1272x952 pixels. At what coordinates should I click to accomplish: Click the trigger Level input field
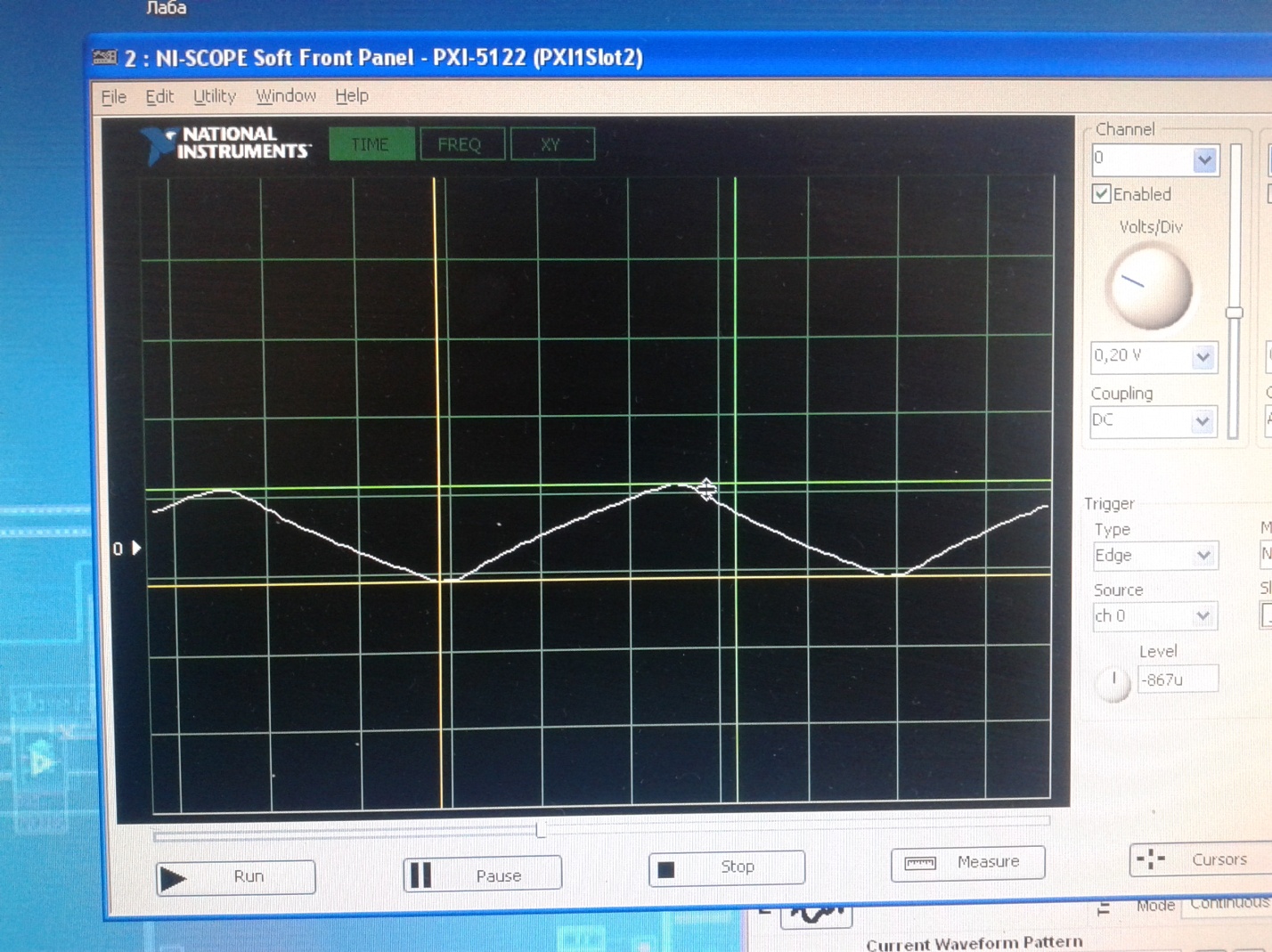click(x=1177, y=679)
